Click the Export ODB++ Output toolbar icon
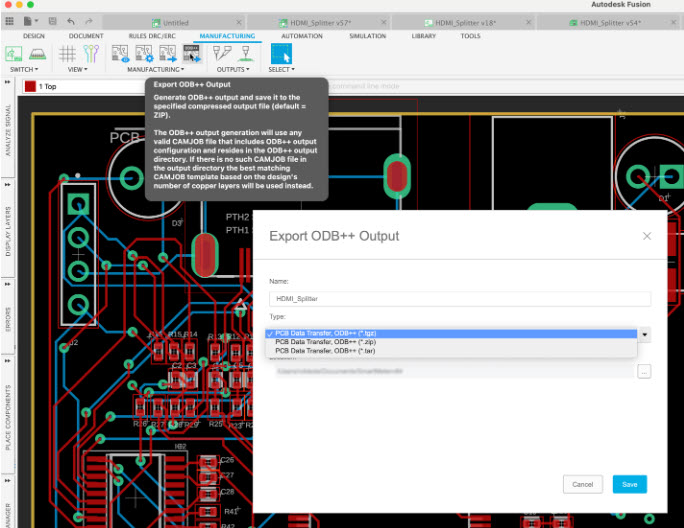The width and height of the screenshot is (684, 528). 191,55
